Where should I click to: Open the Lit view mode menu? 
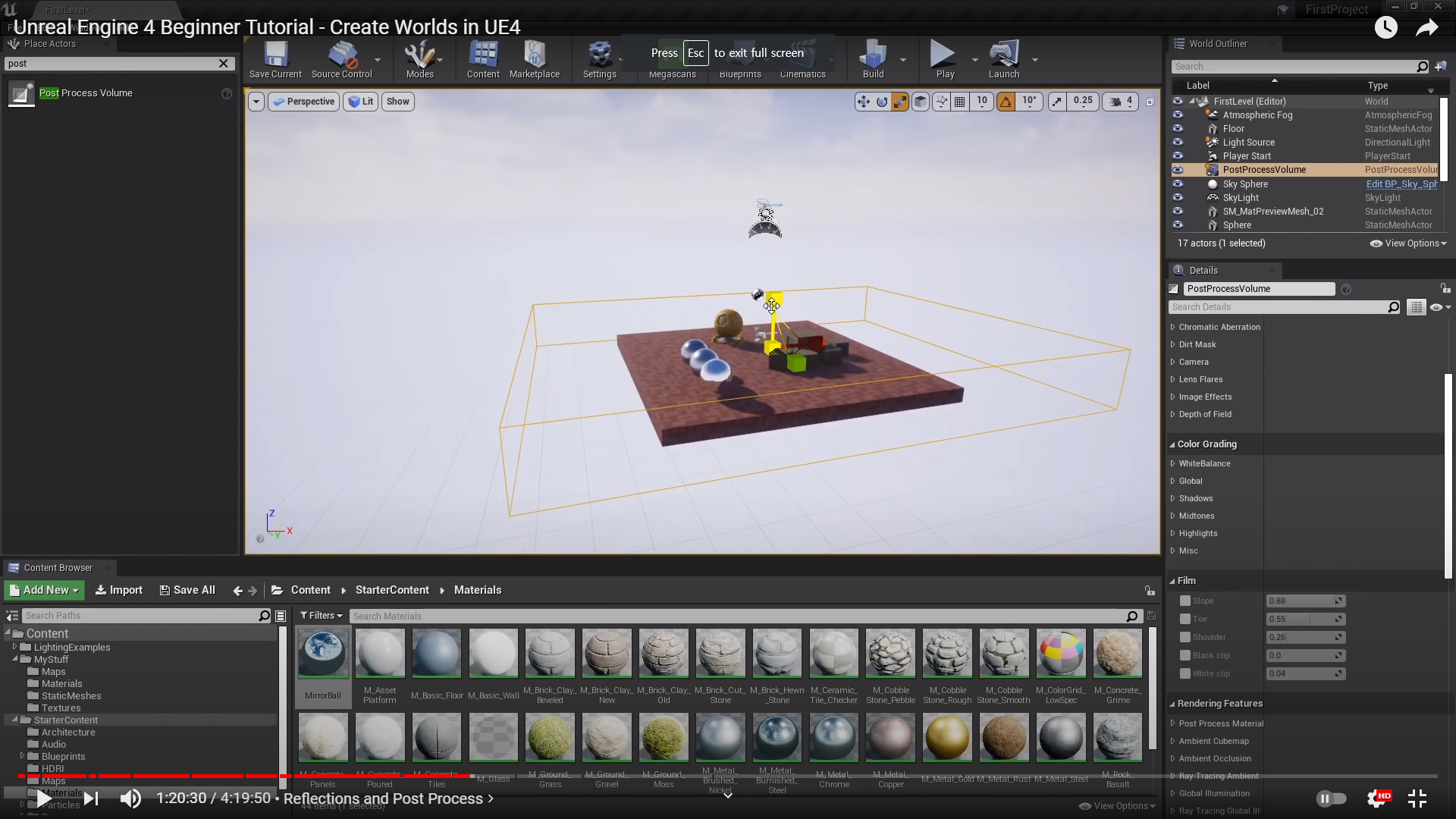tap(360, 102)
